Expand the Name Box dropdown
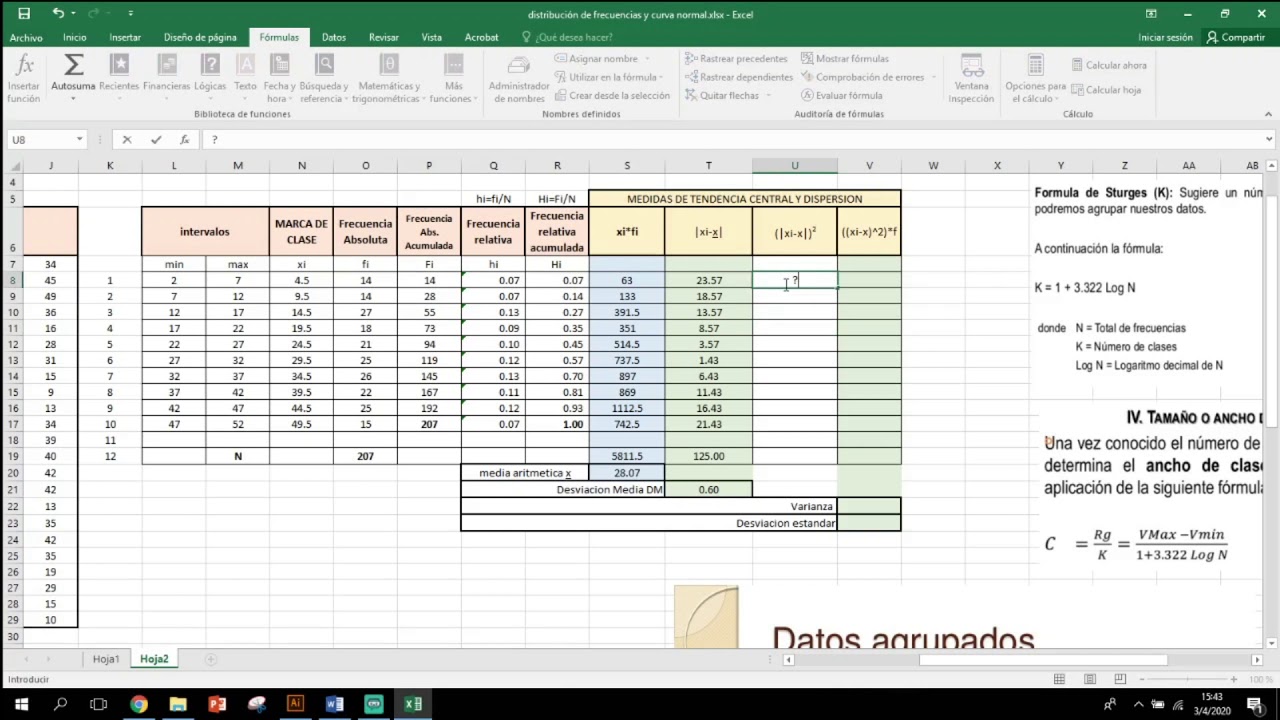Screen dimensions: 1280x720 [x=79, y=140]
